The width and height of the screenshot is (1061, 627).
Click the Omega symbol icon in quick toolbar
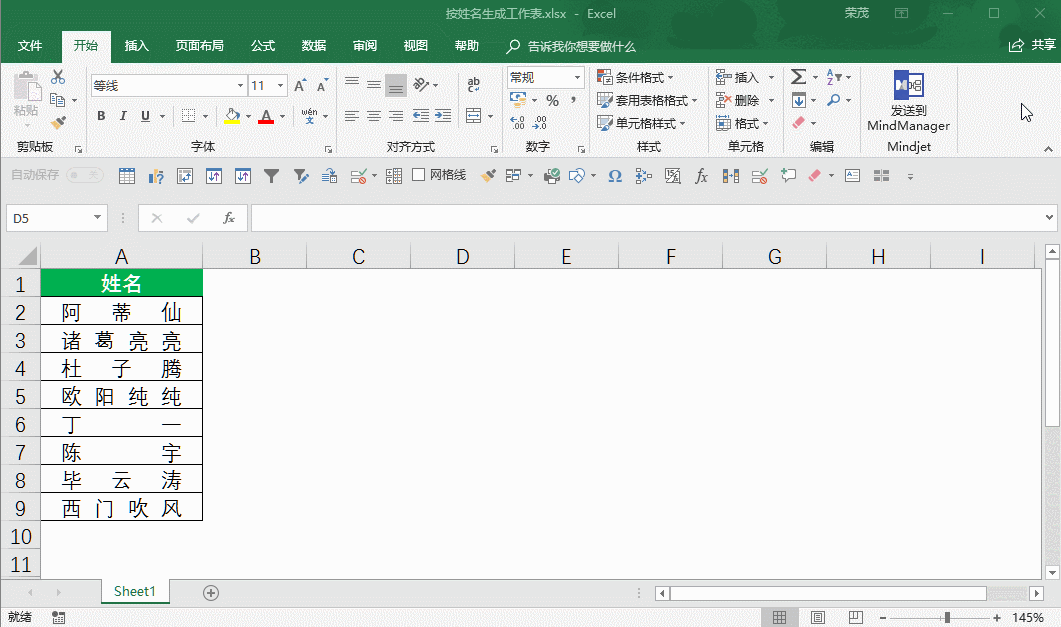point(615,176)
